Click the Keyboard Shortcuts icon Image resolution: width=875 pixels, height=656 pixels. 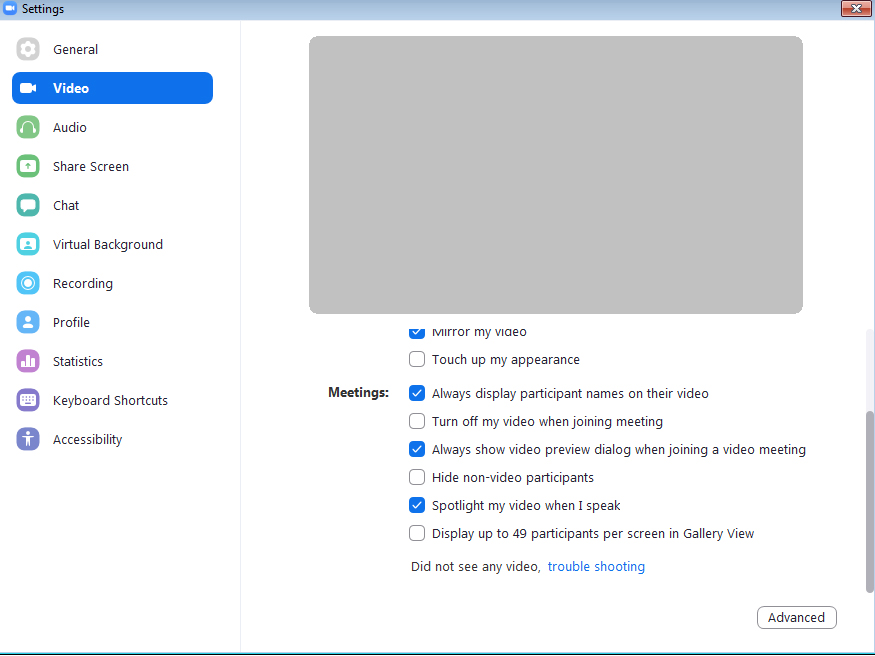(x=28, y=401)
